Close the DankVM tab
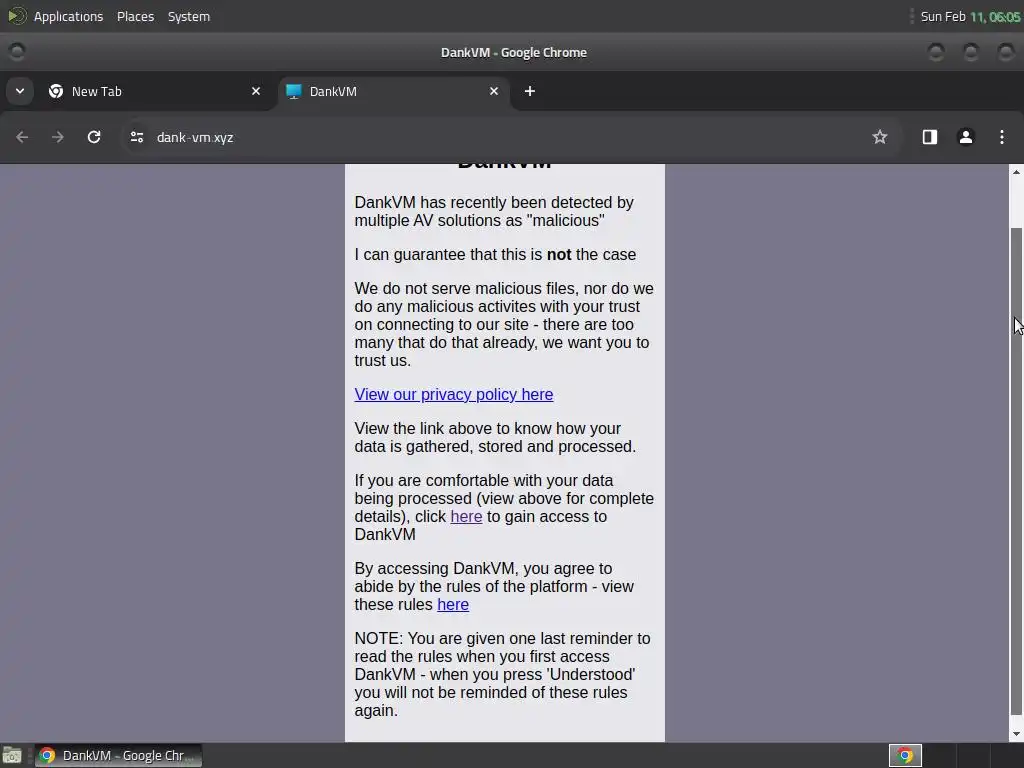 [x=494, y=91]
